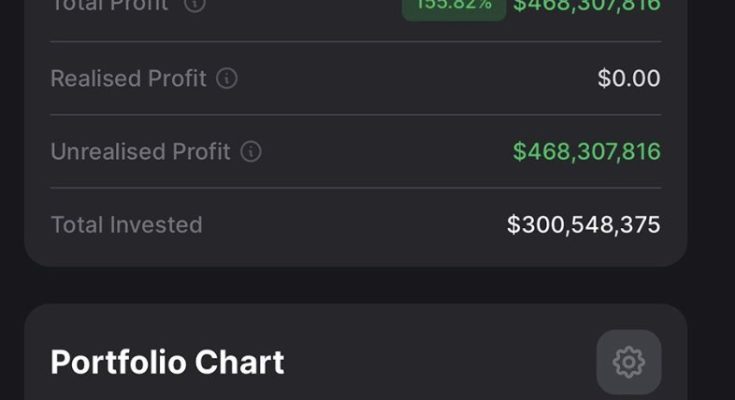Tap the empty space left of the $0.00 value
The width and height of the screenshot is (735, 400).
tap(420, 78)
